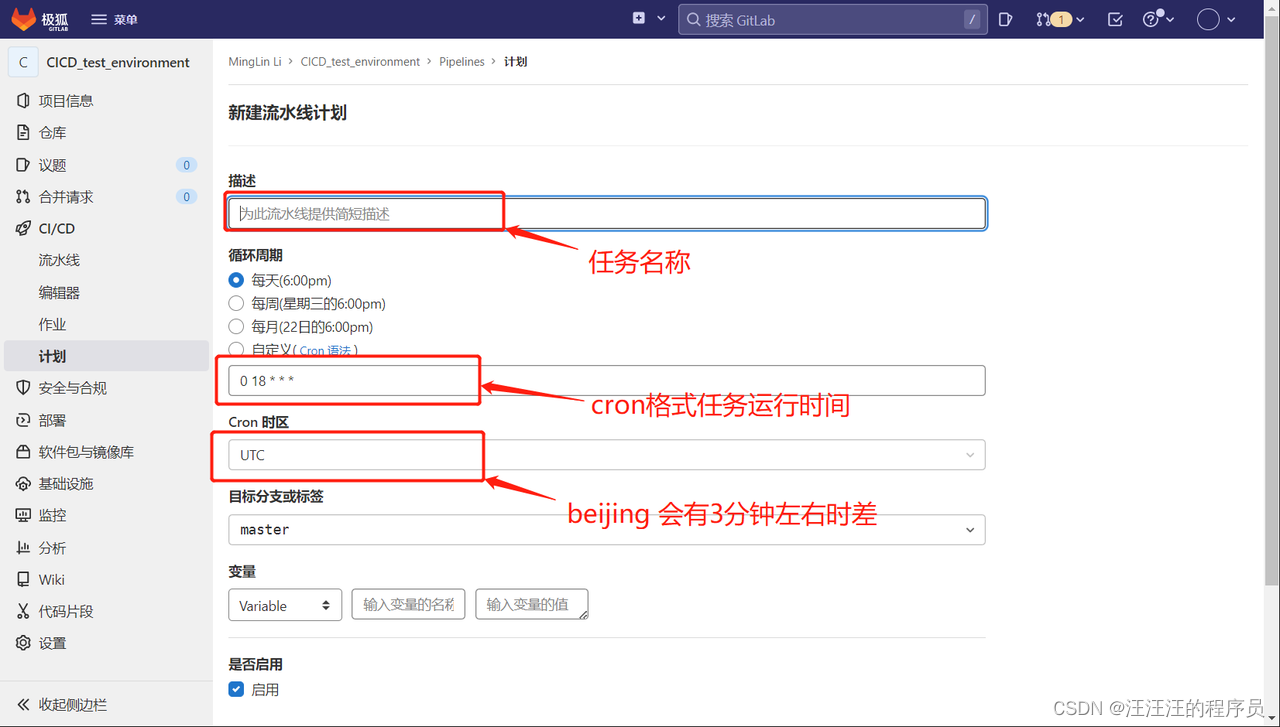The height and width of the screenshot is (727, 1280).
Task: Open the 监控 monitoring section
Action: pos(59,515)
